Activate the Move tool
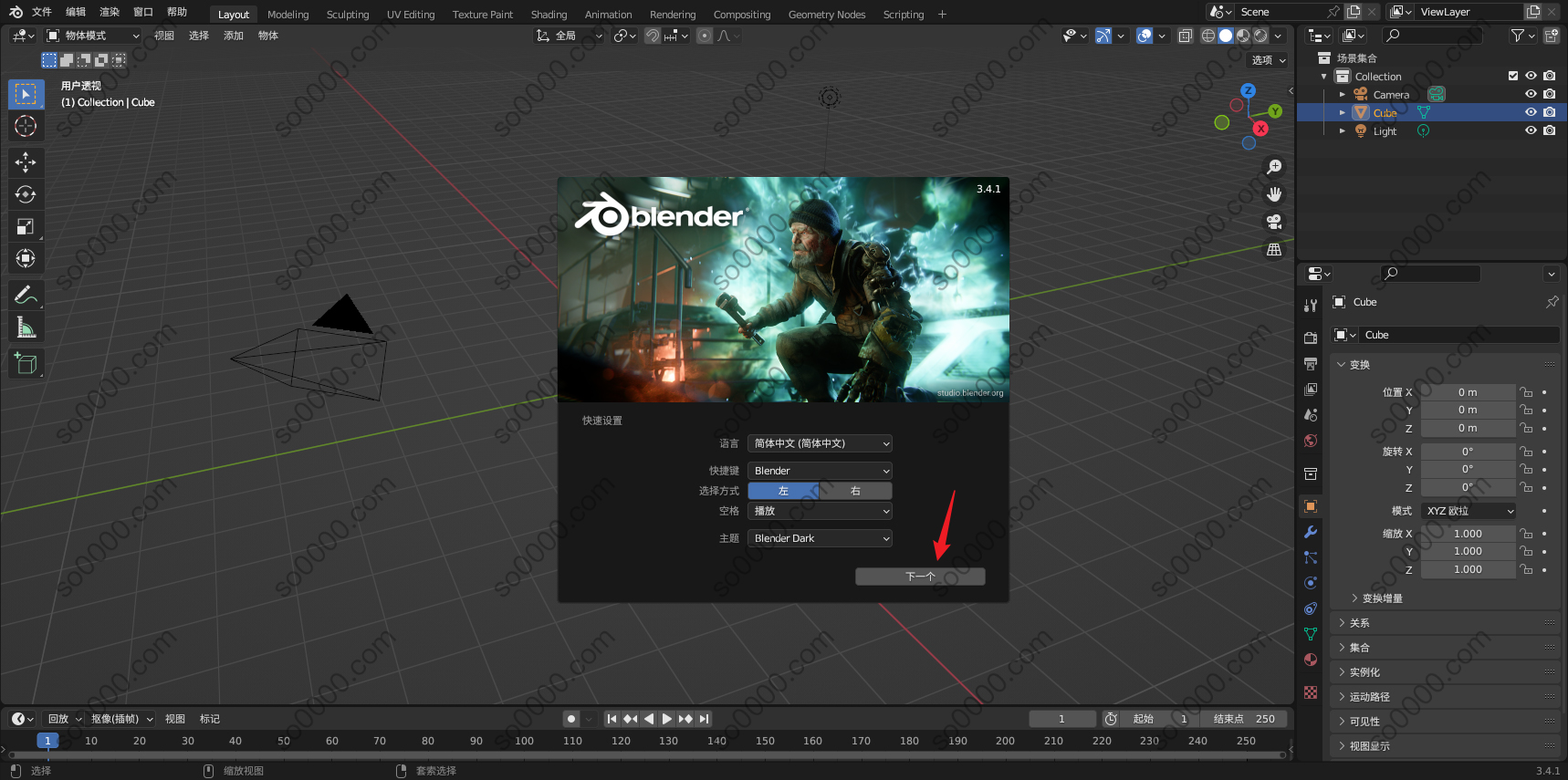 point(26,162)
